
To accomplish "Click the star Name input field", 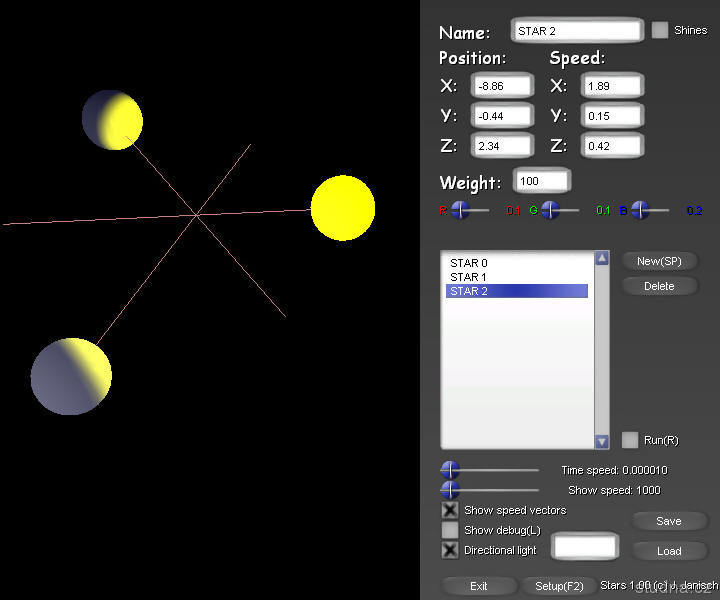I will (x=577, y=31).
